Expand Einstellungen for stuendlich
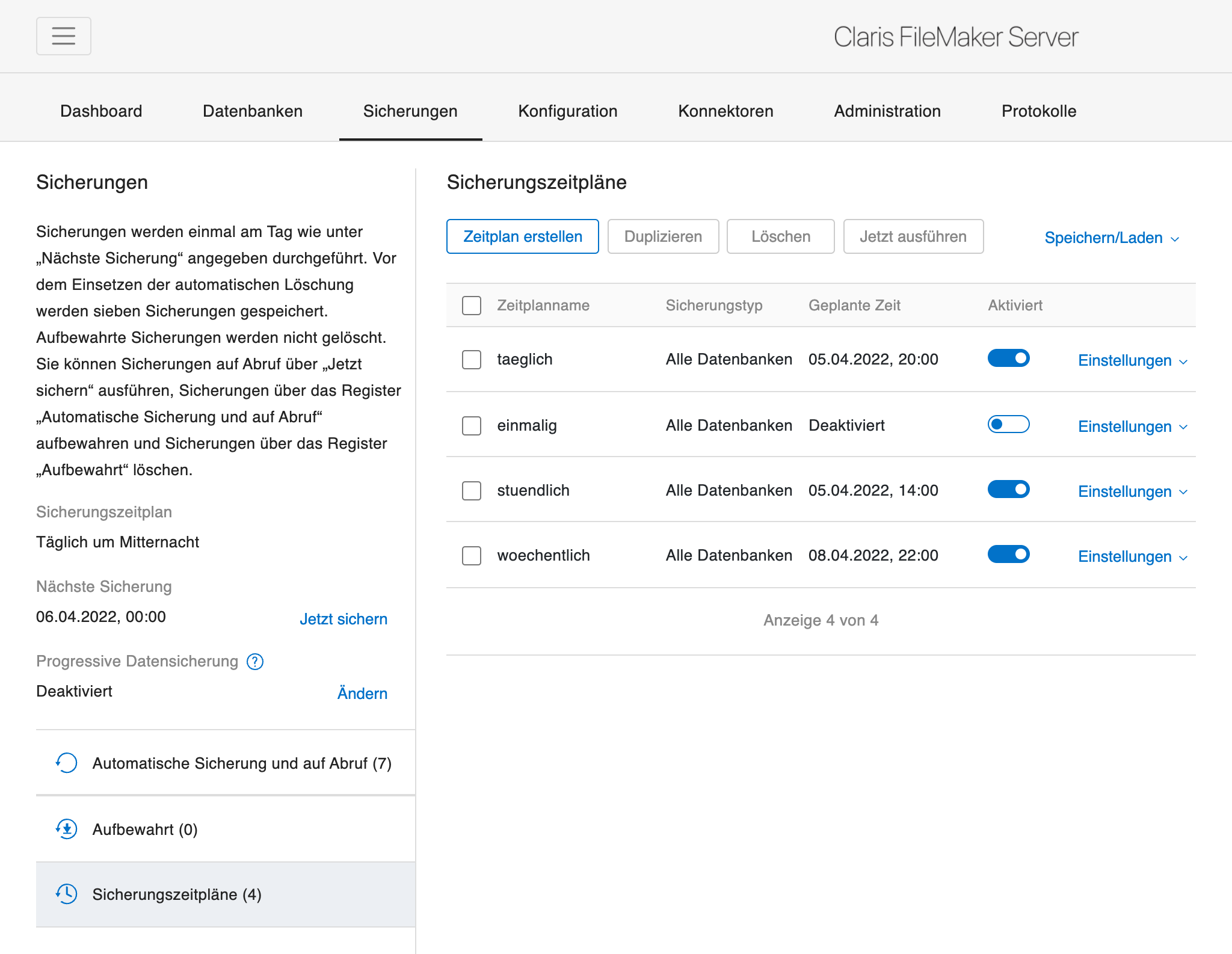The image size is (1232, 954). 1133,492
